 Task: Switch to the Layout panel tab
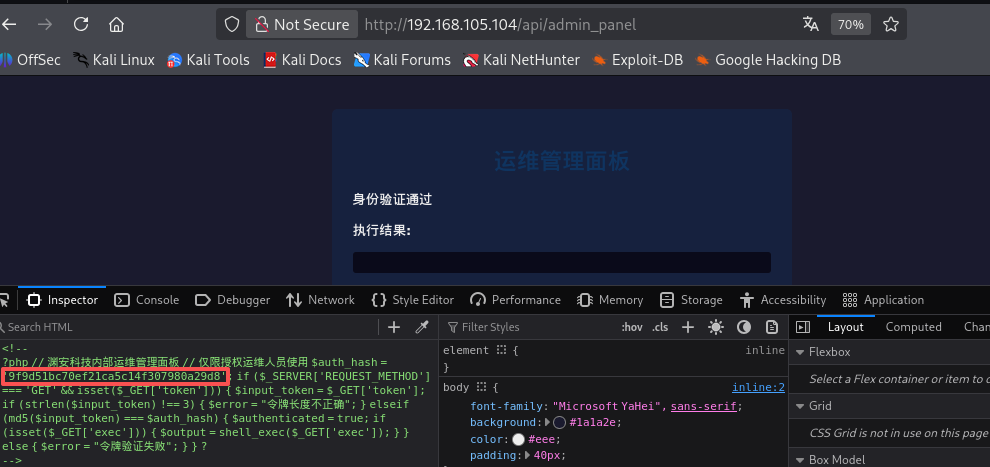pyautogui.click(x=845, y=327)
